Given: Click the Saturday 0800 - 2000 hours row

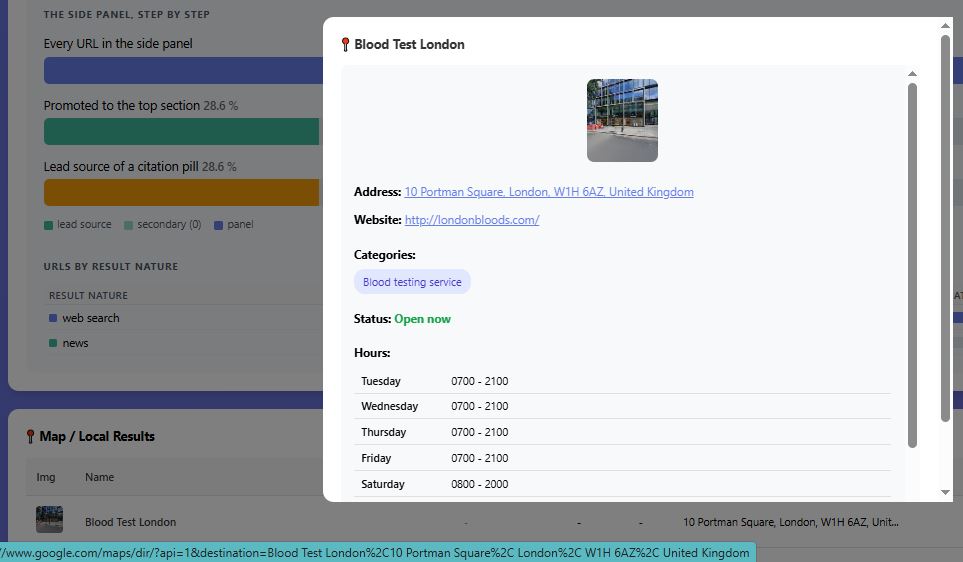Looking at the screenshot, I should pos(622,484).
